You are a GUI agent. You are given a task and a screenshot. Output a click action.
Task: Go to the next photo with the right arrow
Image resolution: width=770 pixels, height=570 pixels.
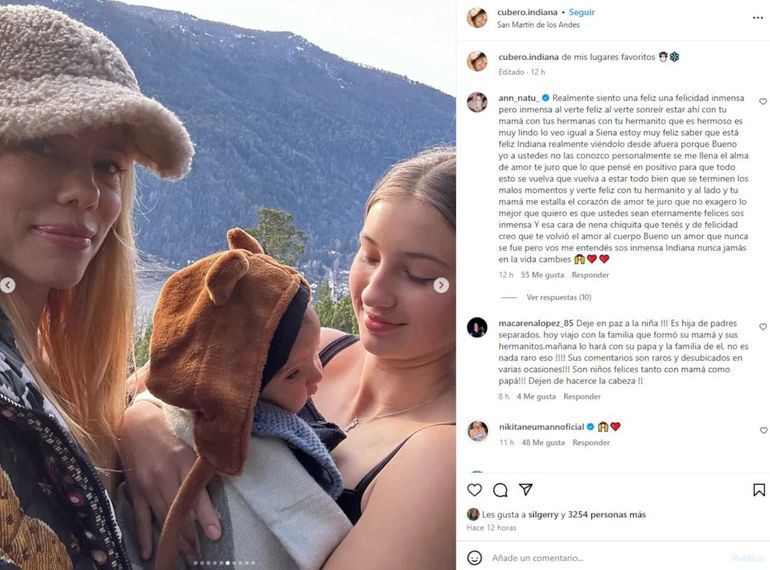click(441, 285)
